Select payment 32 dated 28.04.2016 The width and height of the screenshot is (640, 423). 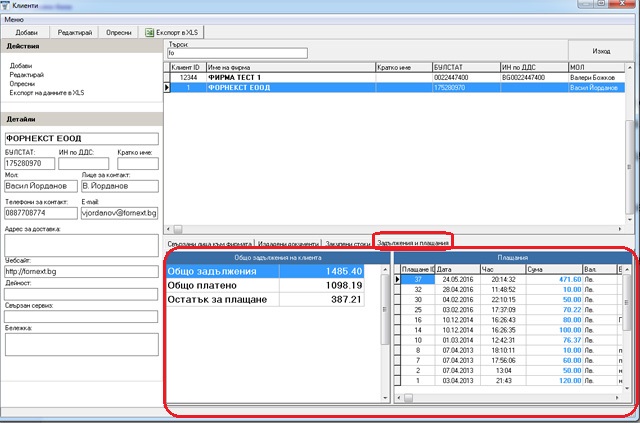[510, 289]
